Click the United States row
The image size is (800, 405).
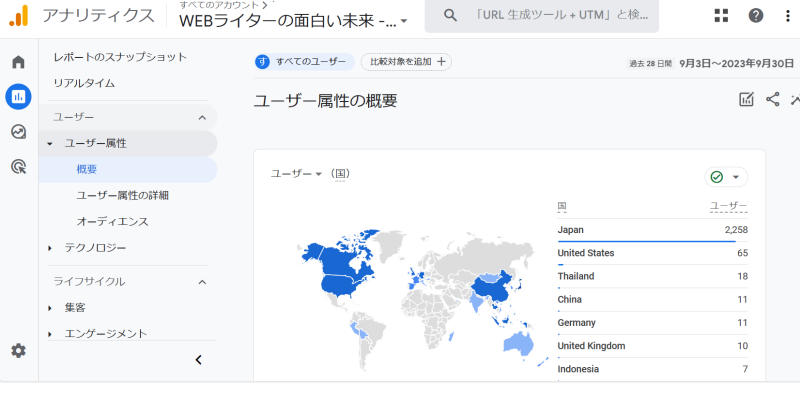(653, 253)
